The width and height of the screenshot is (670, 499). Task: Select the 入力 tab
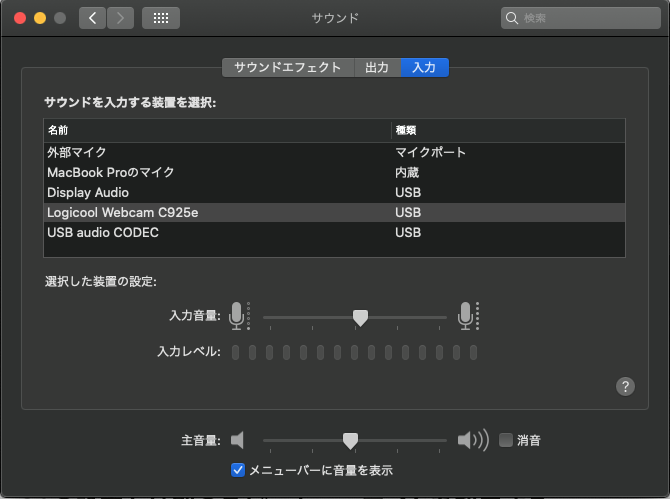click(424, 68)
